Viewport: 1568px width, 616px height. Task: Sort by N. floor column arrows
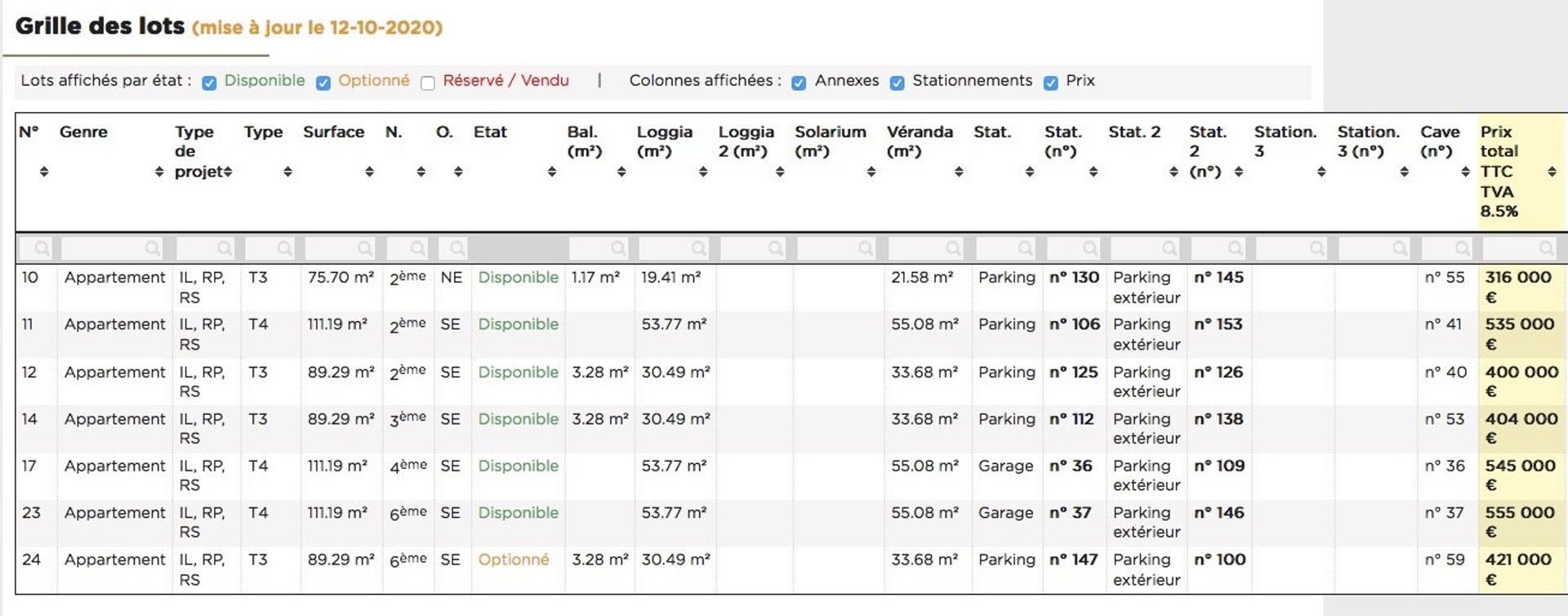(421, 172)
